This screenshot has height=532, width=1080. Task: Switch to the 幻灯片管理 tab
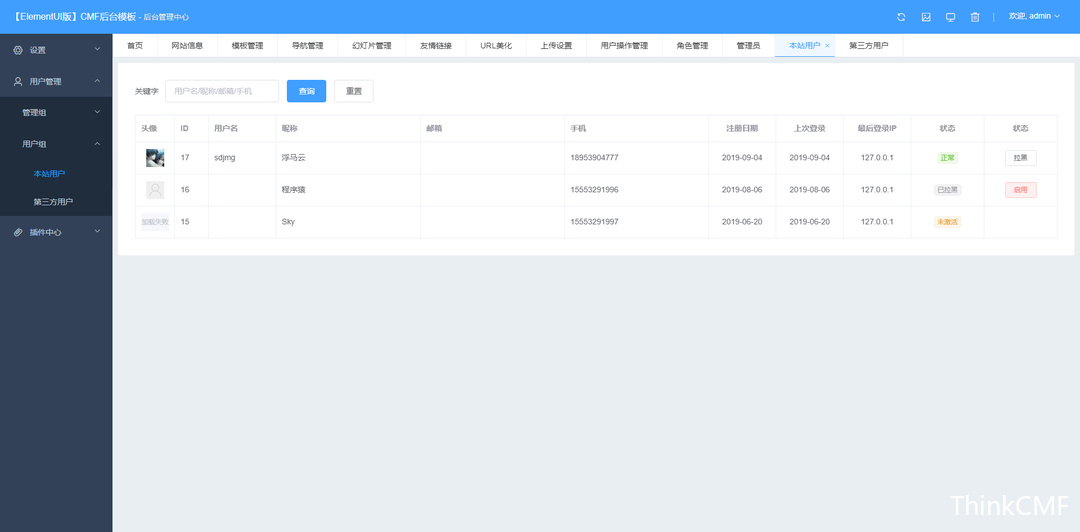pyautogui.click(x=371, y=45)
